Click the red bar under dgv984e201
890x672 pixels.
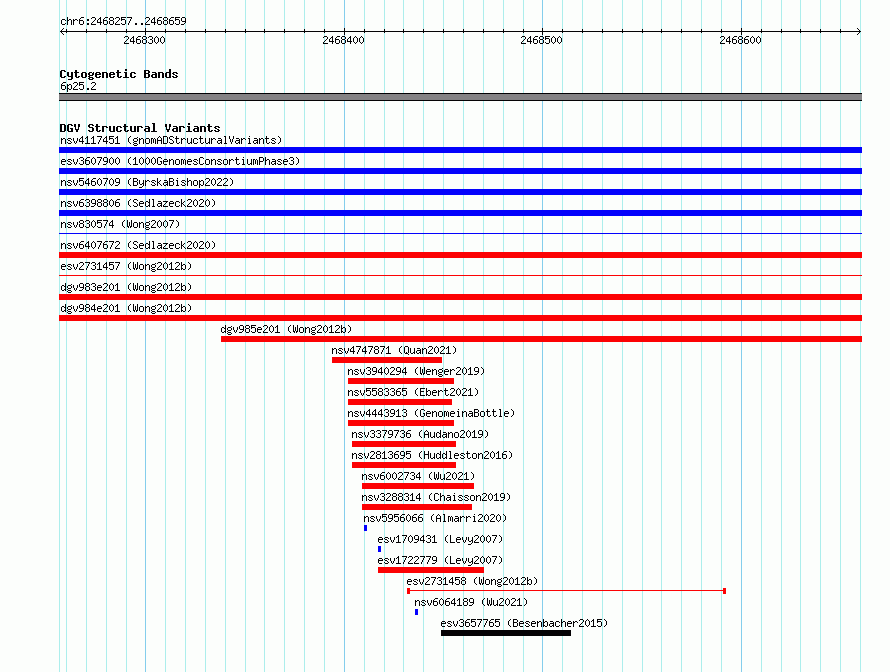pyautogui.click(x=460, y=318)
